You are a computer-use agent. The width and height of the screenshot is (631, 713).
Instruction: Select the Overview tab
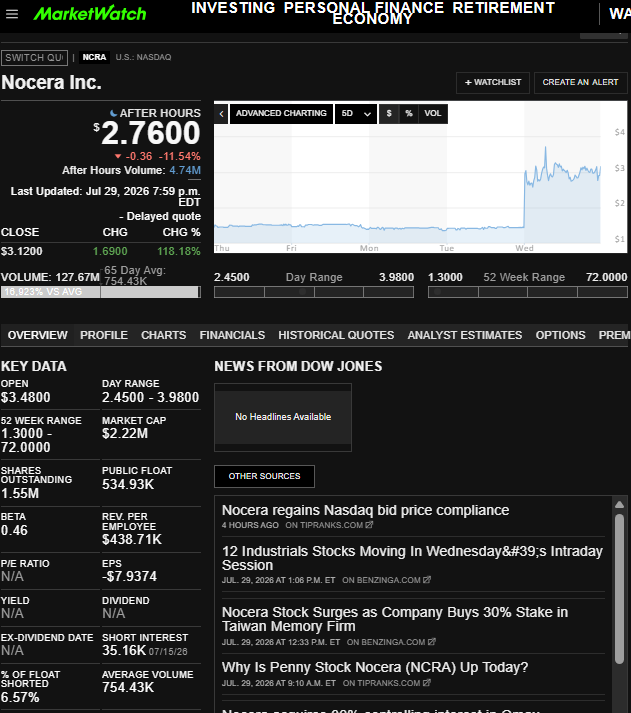coord(38,335)
